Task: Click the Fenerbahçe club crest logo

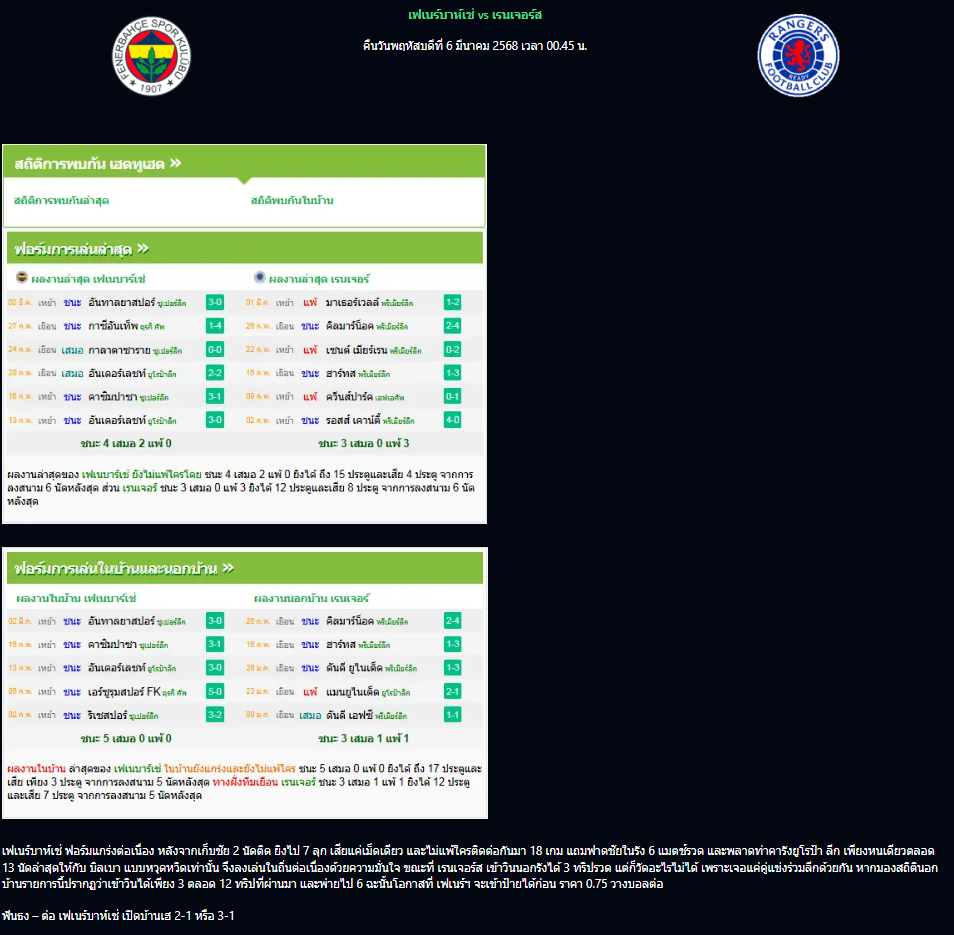Action: pyautogui.click(x=151, y=56)
